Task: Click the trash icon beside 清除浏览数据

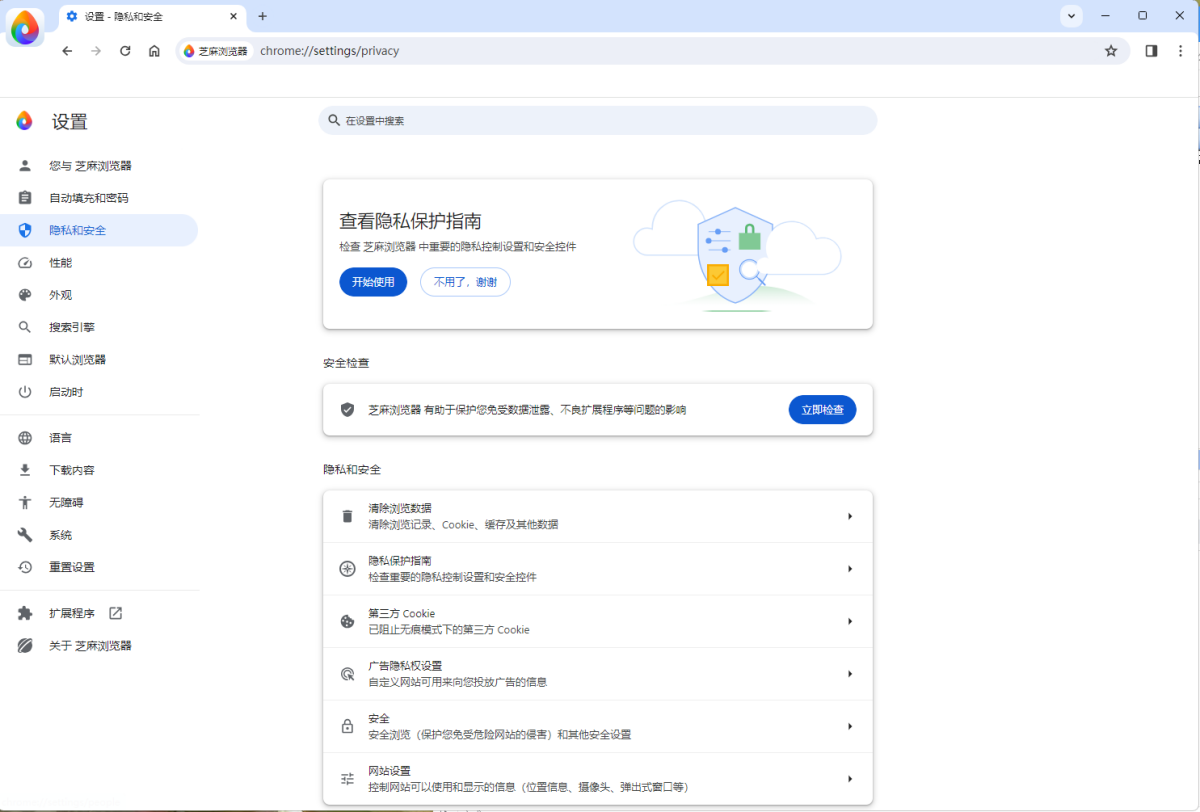Action: click(x=347, y=515)
